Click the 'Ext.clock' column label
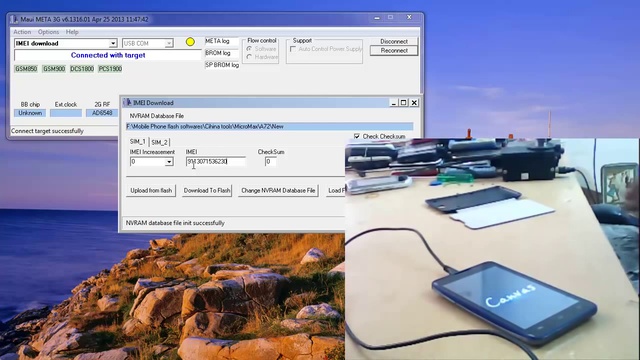The height and width of the screenshot is (360, 640). coord(66,104)
